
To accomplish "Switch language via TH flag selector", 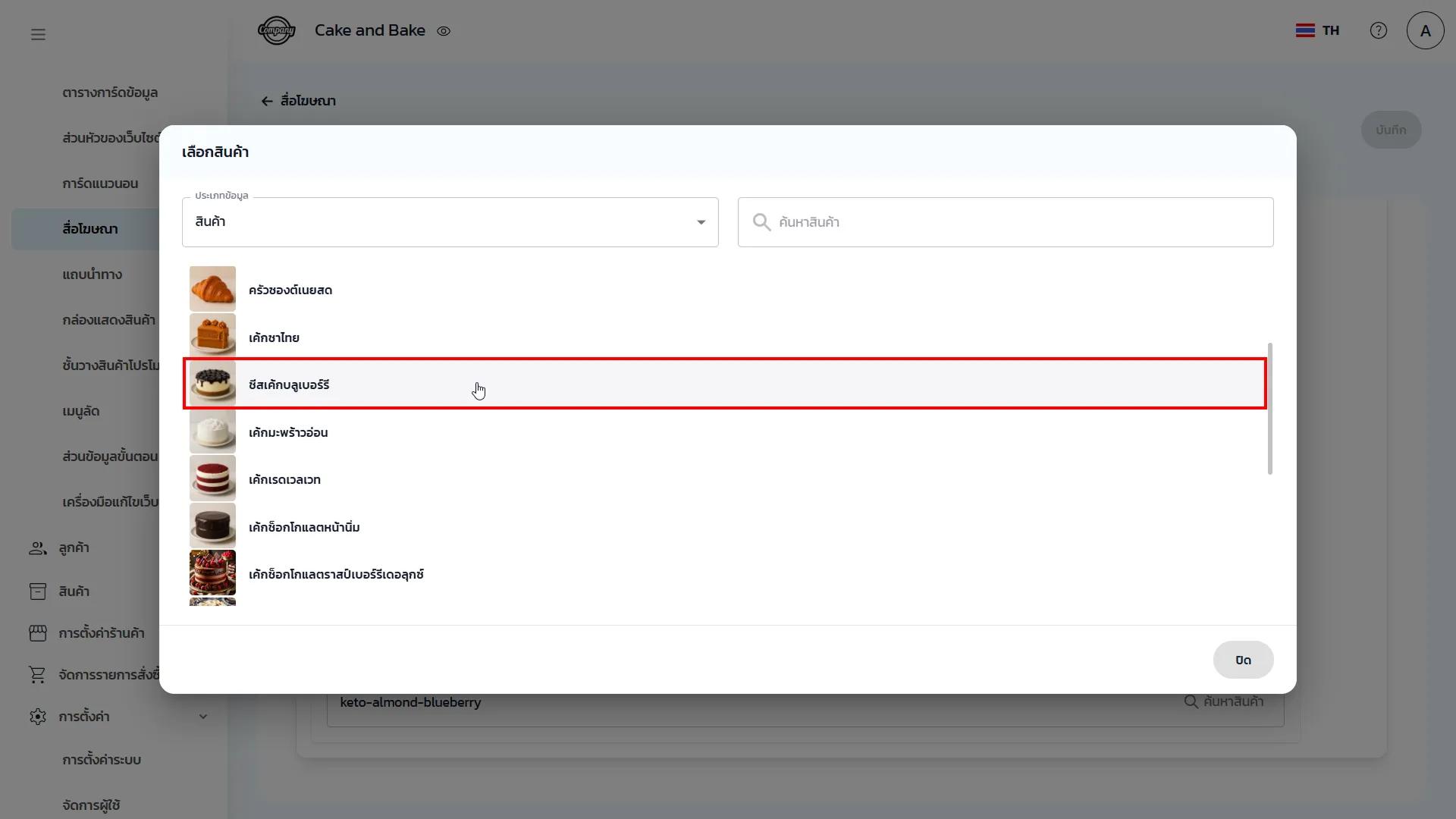I will coord(1317,30).
